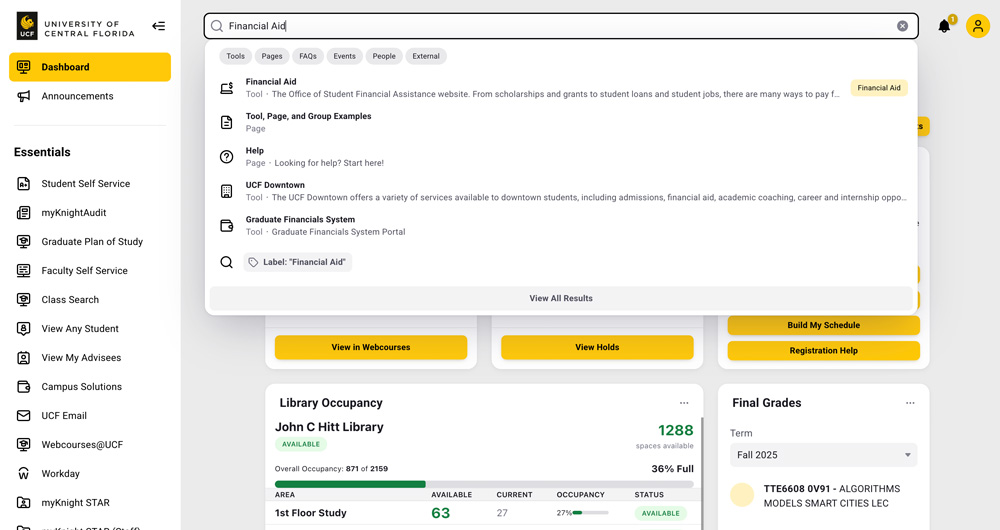Image resolution: width=1000 pixels, height=530 pixels.
Task: Select the Label: "Financial Aid" chip
Action: click(x=298, y=262)
